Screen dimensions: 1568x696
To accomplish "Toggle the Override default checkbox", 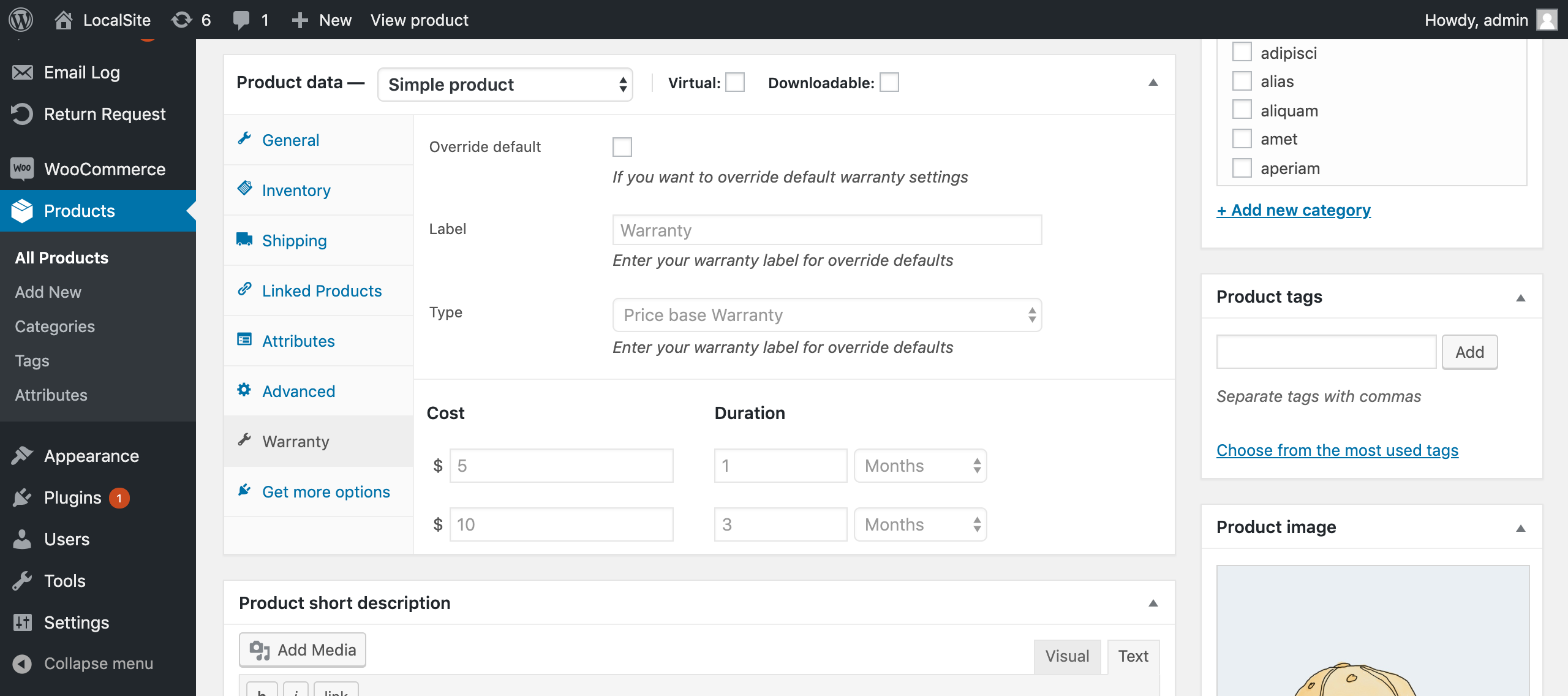I will [621, 147].
